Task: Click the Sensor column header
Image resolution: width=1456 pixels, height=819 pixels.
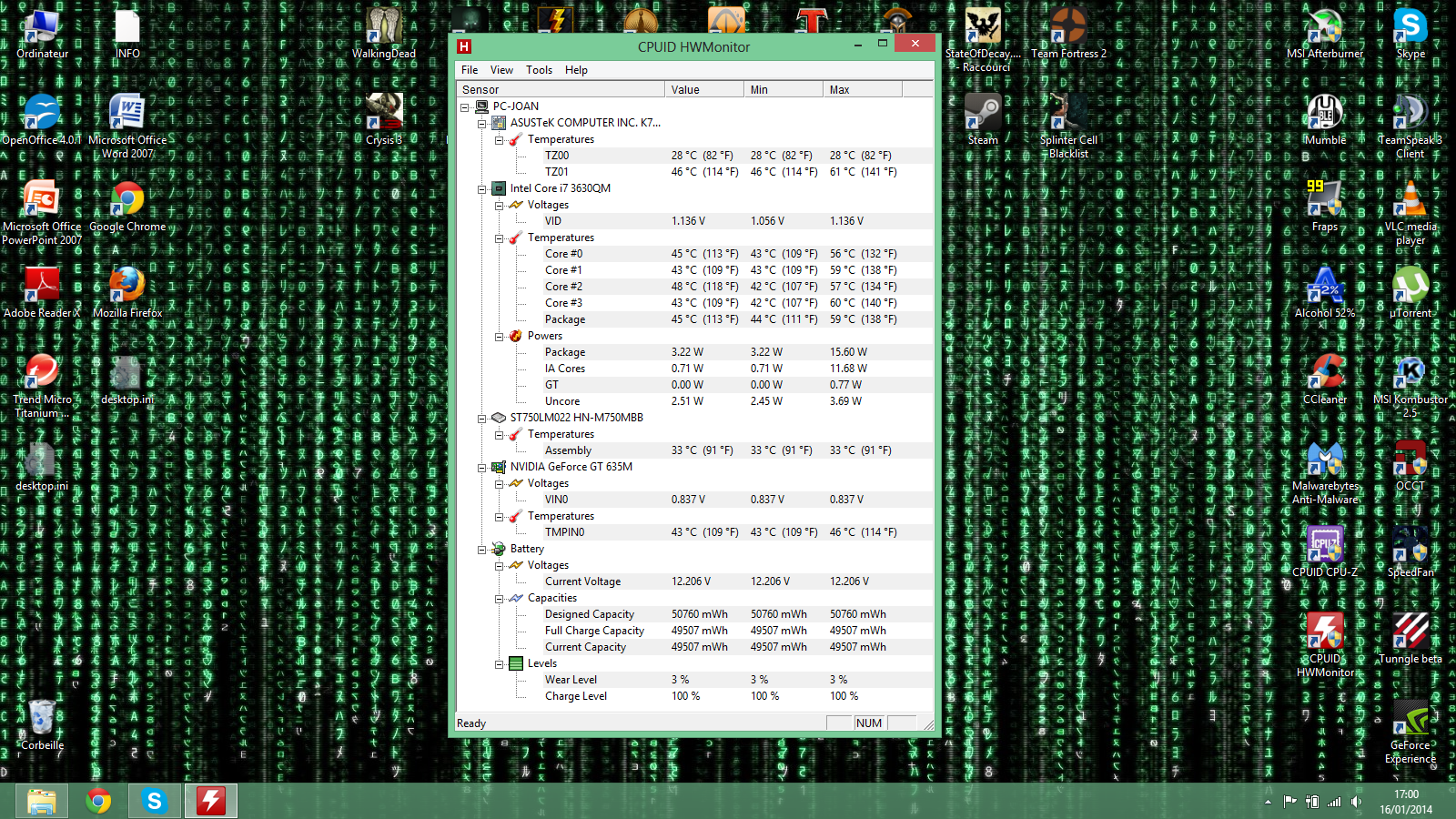Action: 561,89
